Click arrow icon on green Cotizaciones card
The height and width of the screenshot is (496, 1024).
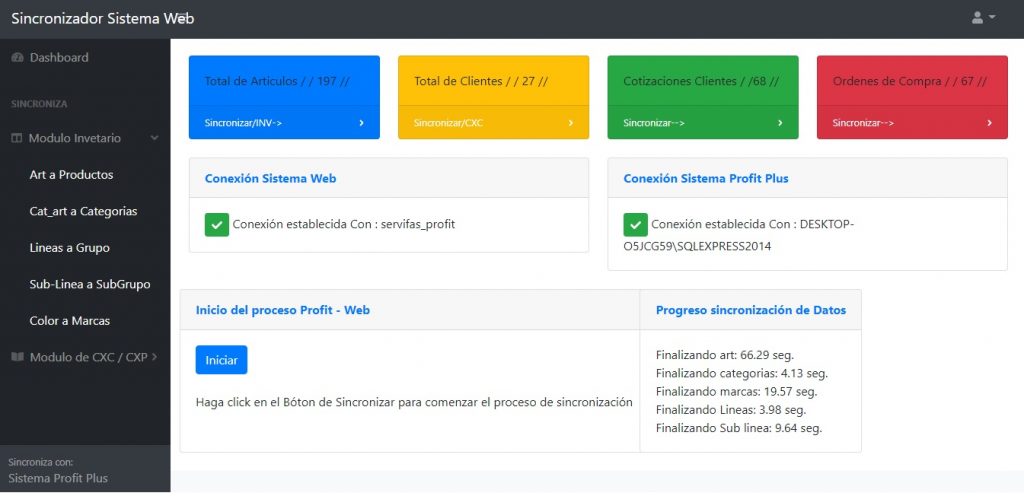(x=780, y=123)
